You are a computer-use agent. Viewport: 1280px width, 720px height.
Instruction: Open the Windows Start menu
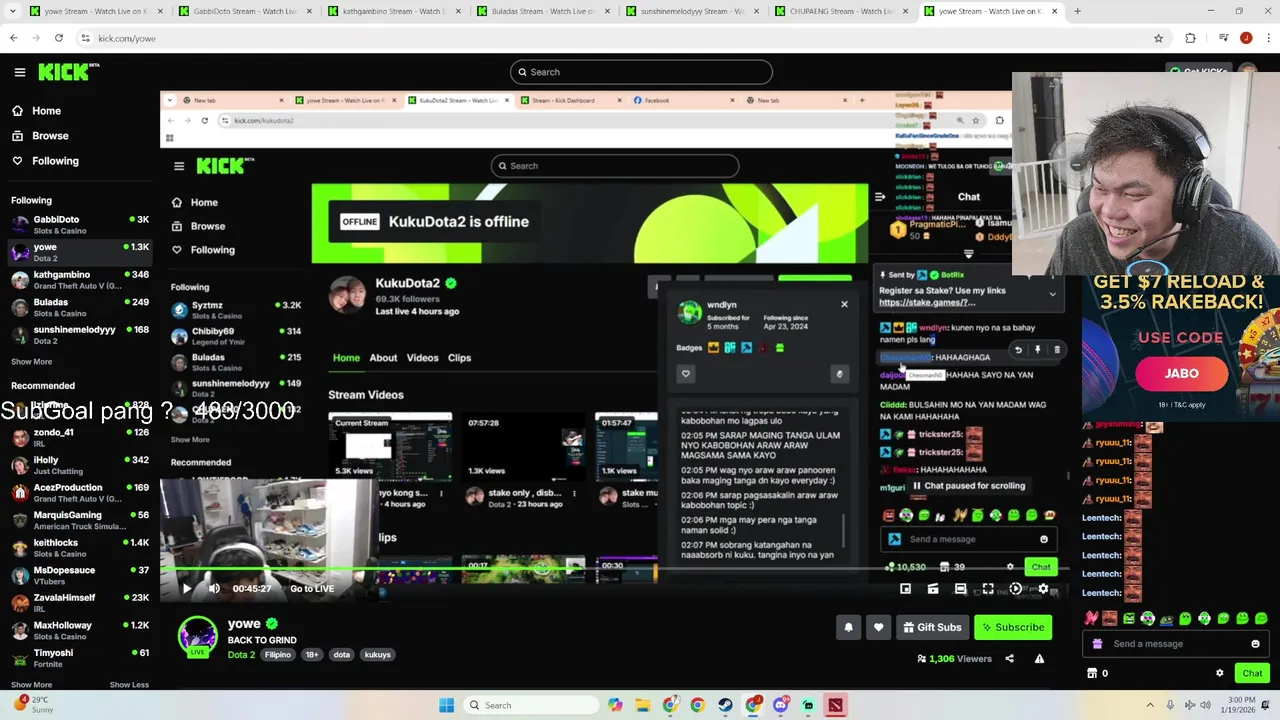coord(446,705)
